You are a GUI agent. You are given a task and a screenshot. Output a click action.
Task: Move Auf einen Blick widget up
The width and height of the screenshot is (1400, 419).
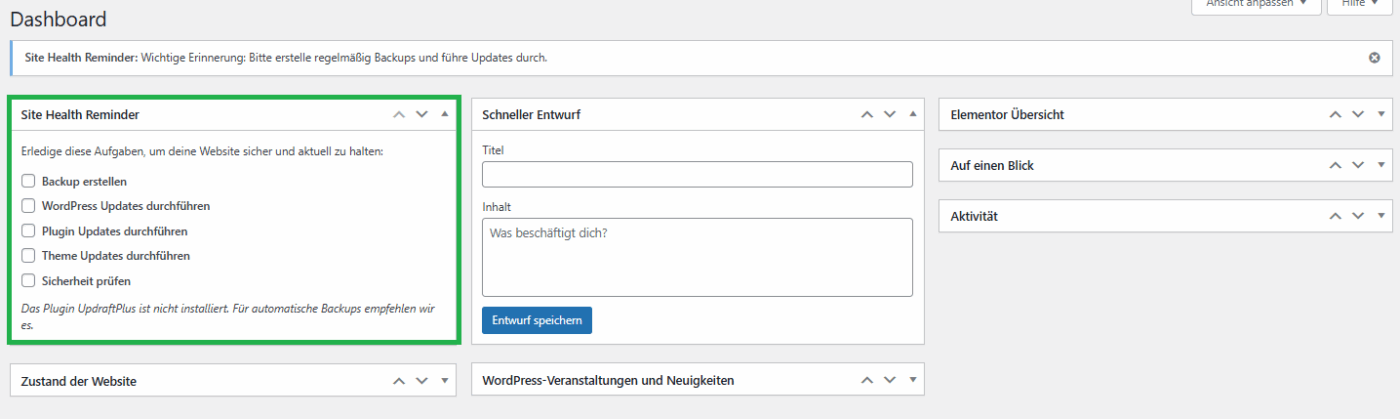coord(1335,165)
